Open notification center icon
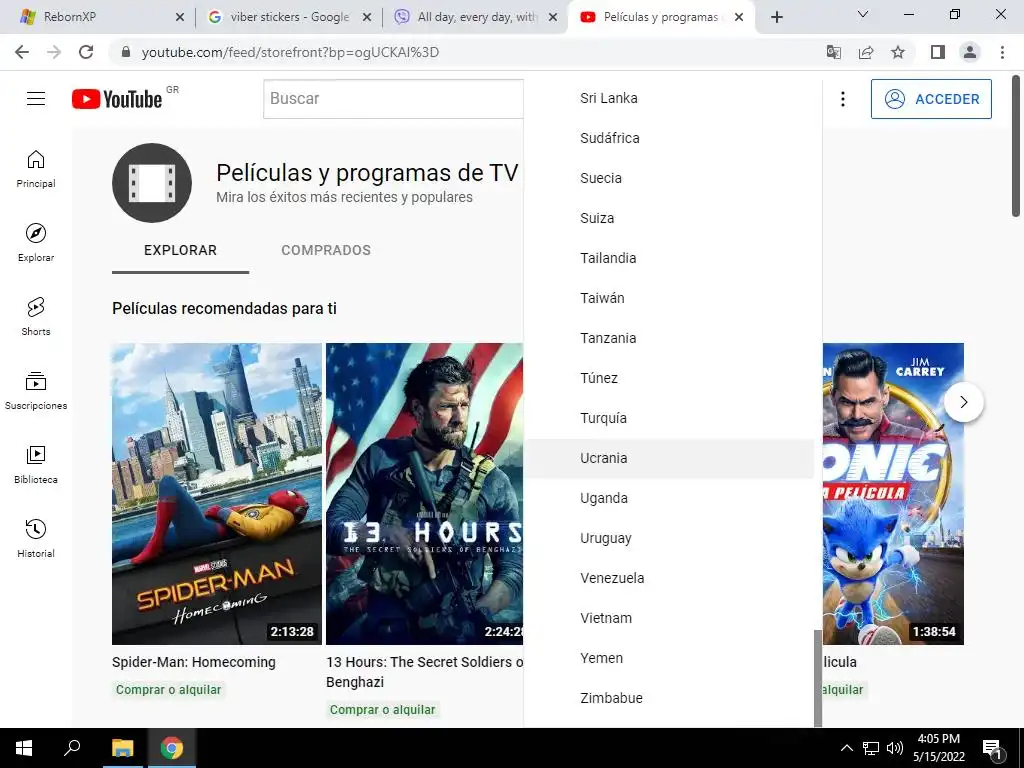 tap(992, 749)
